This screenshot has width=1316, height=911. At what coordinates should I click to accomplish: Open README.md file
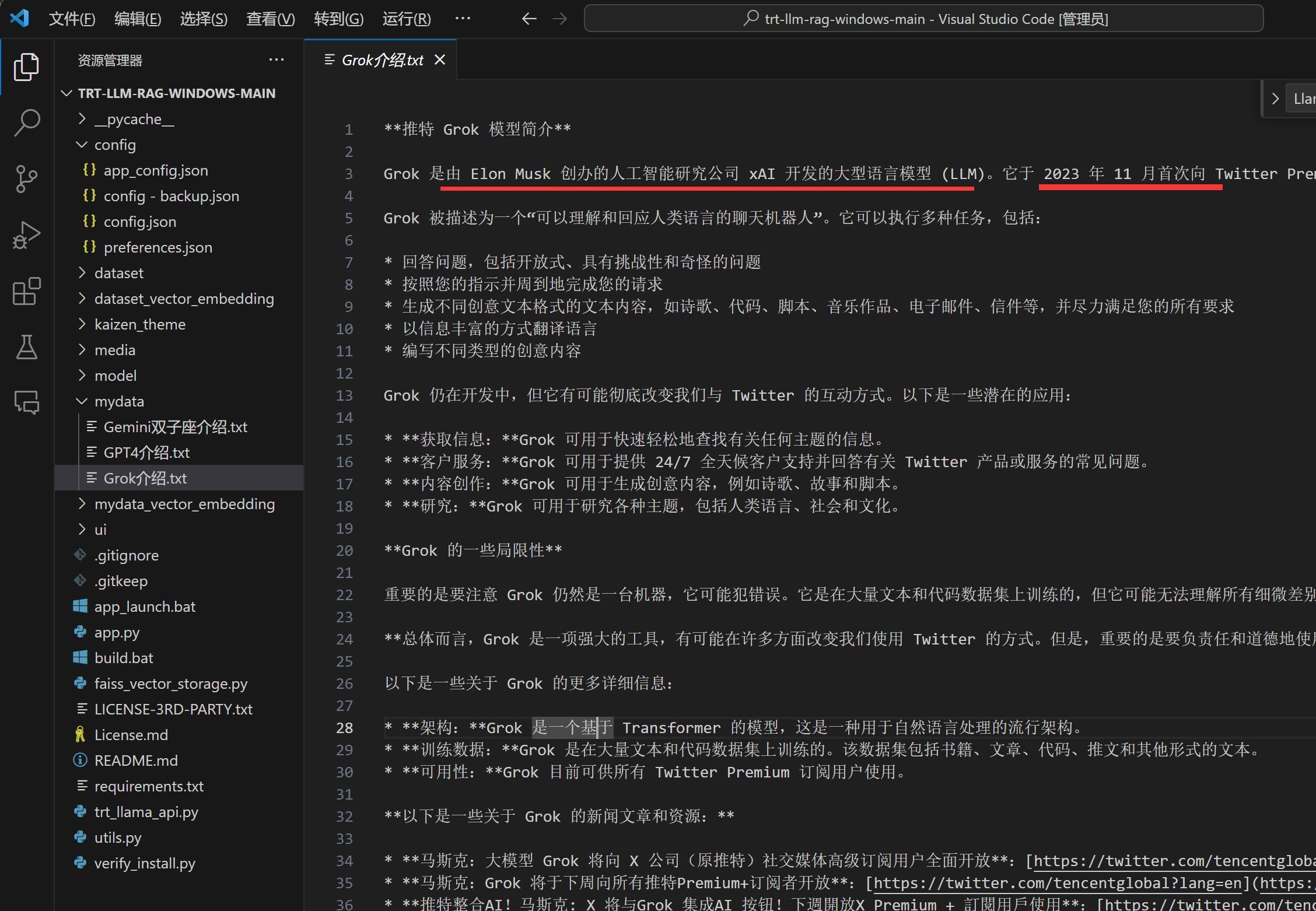178,761
